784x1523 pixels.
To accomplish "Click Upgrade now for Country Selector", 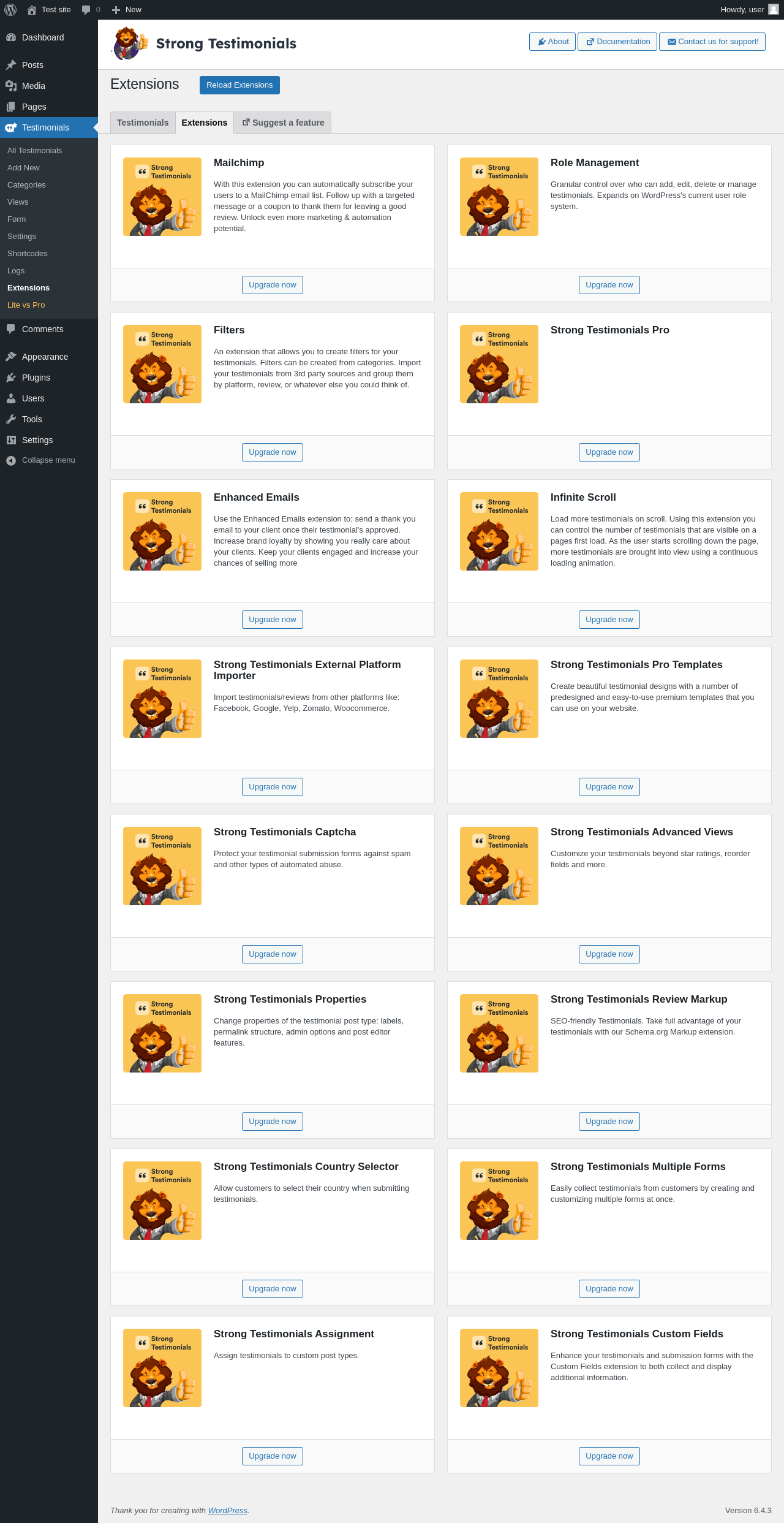I will 273,1289.
